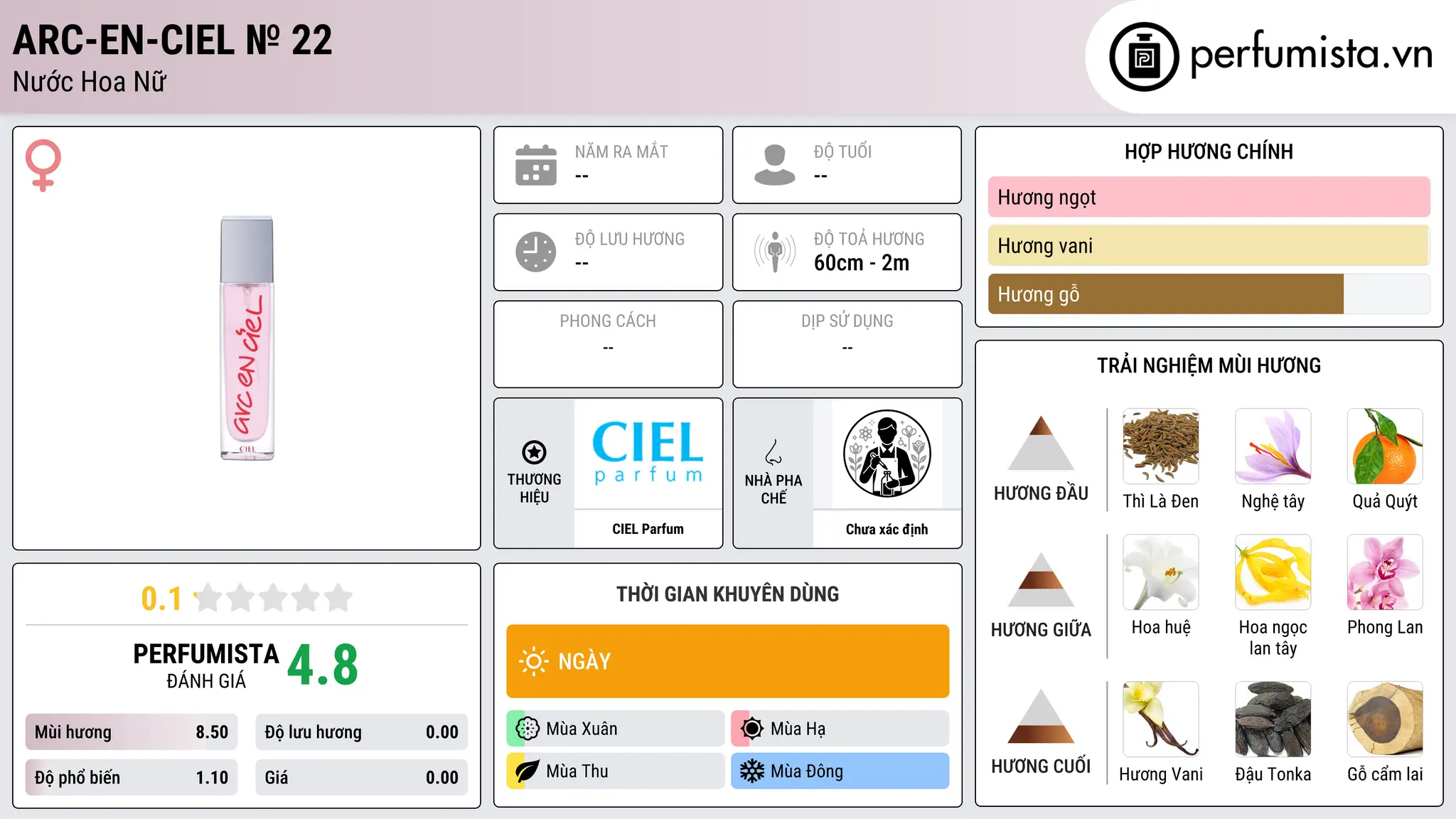Click the Chưa xác định perfumer label

click(x=887, y=529)
